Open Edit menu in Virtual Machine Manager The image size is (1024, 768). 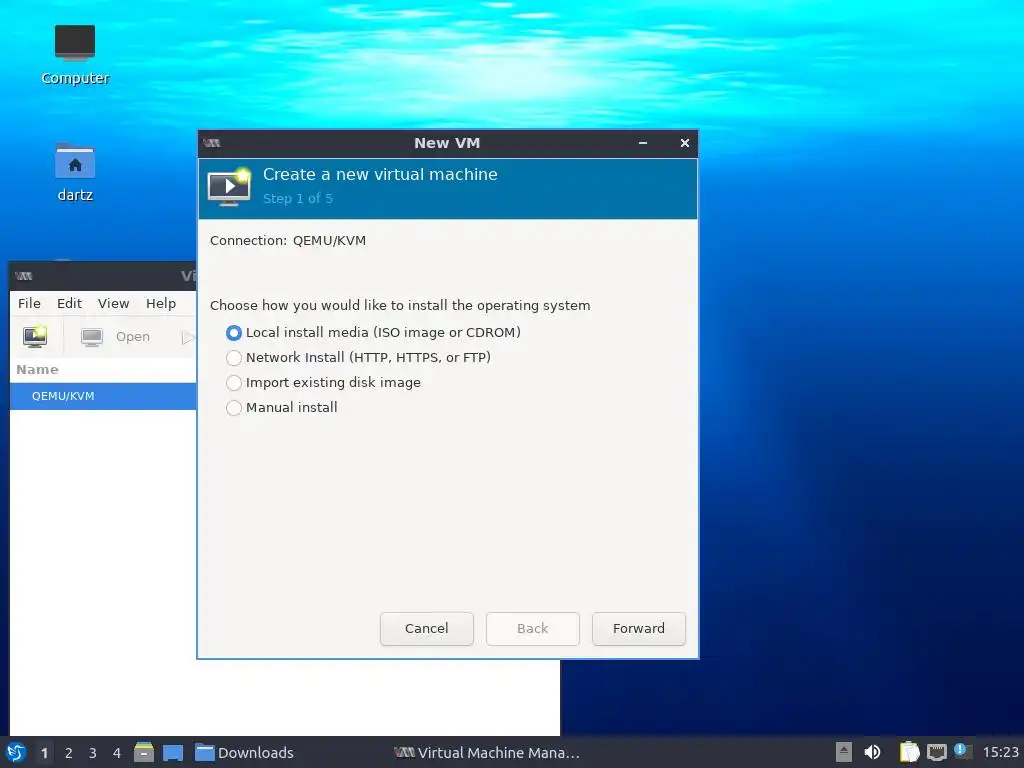[69, 303]
